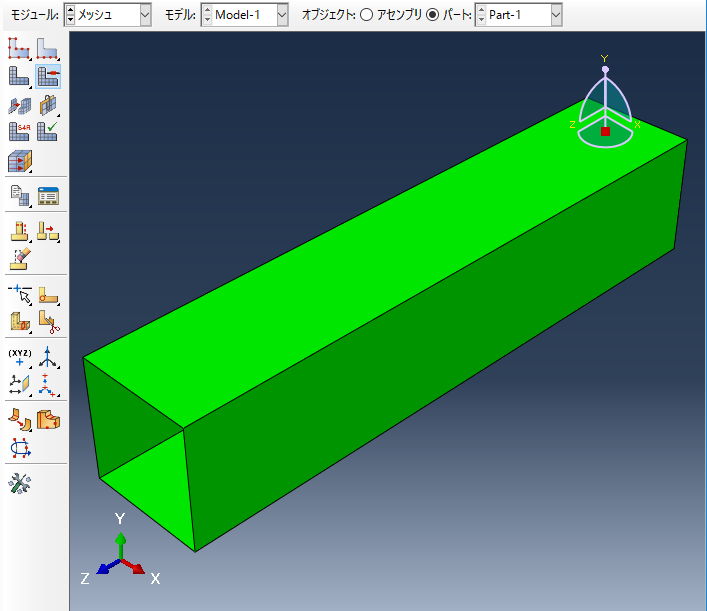Click the stepper arrows beside Part-1
Image resolution: width=707 pixels, height=611 pixels.
pos(481,14)
